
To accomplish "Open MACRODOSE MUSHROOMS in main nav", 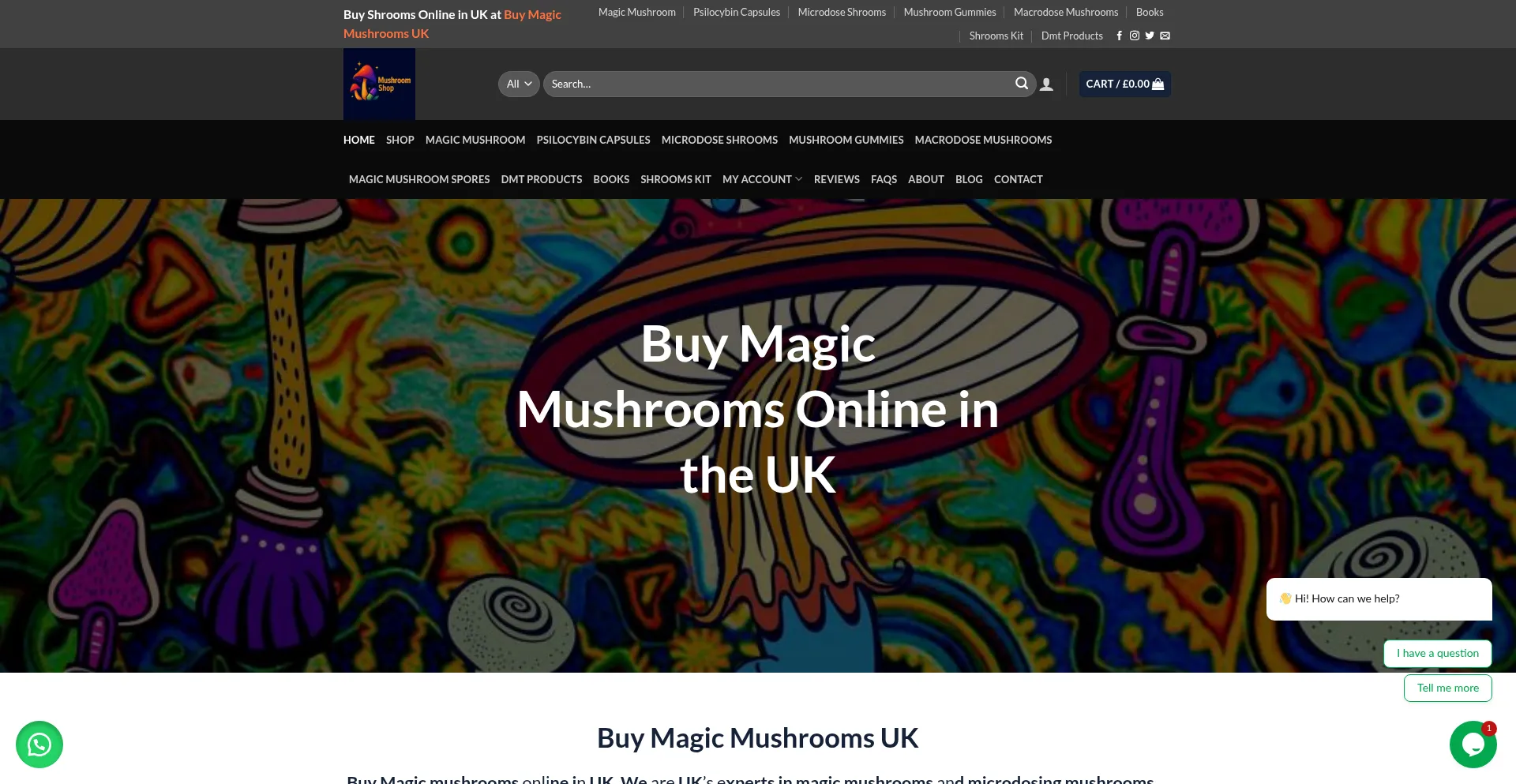I will coord(983,140).
